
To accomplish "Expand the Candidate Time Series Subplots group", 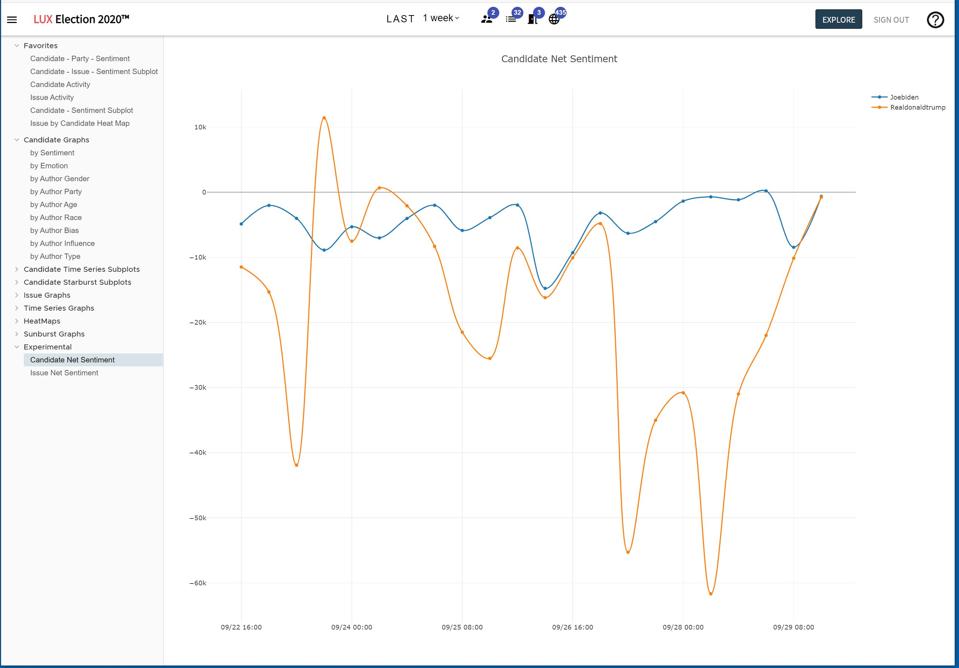I will click(81, 269).
